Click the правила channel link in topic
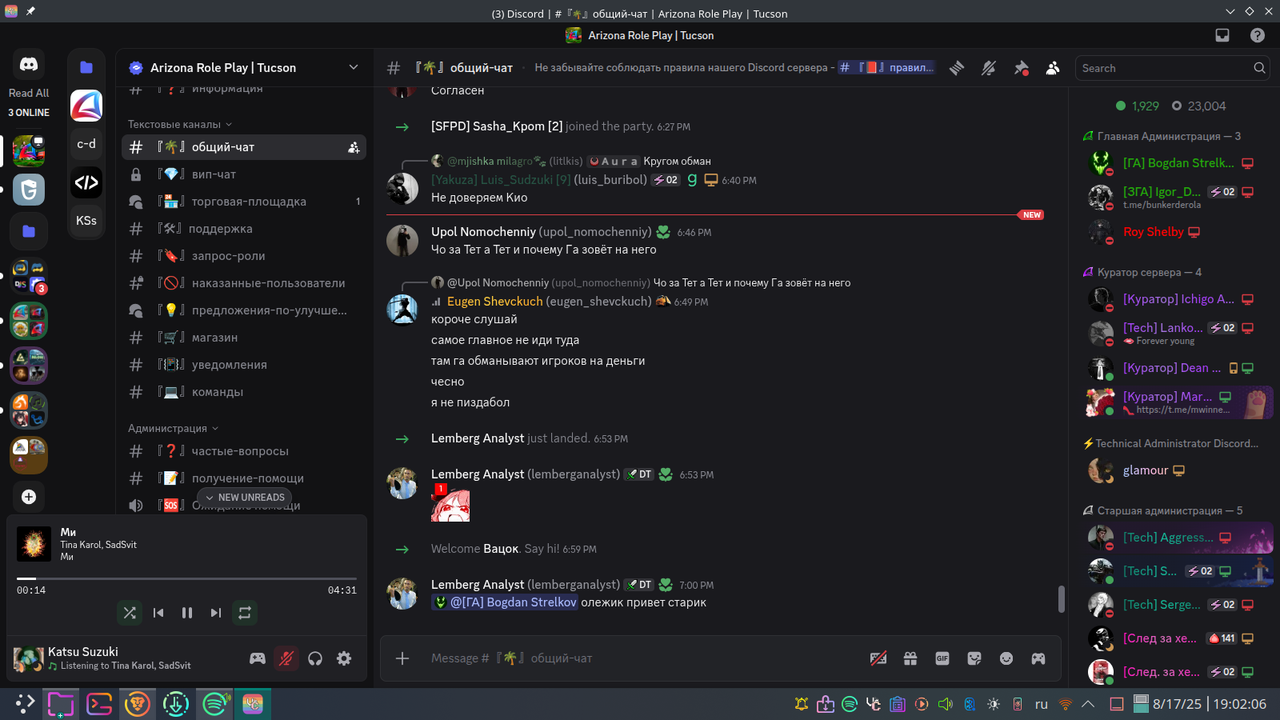The width and height of the screenshot is (1280, 720). tap(887, 68)
